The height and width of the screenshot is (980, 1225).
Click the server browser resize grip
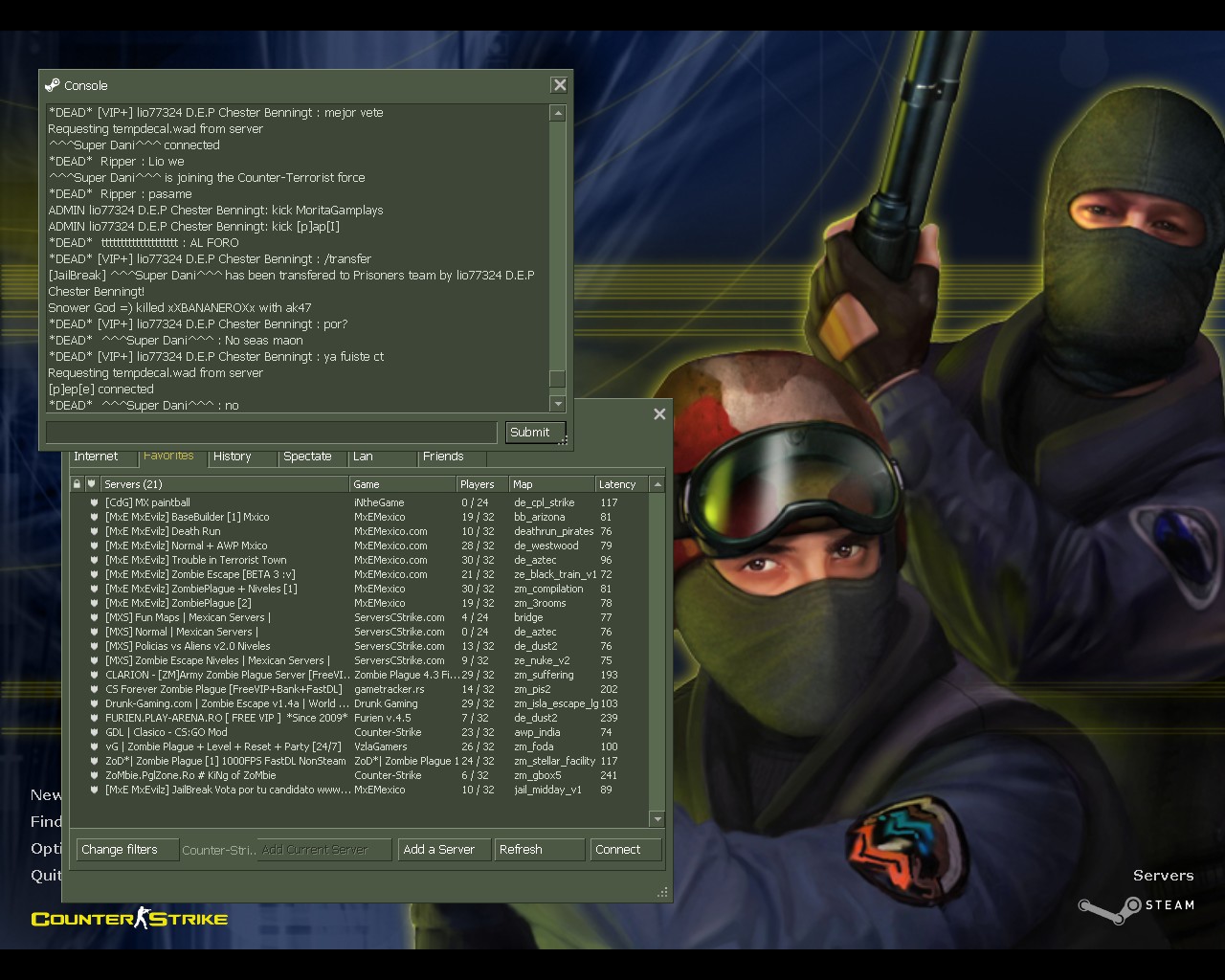point(662,892)
